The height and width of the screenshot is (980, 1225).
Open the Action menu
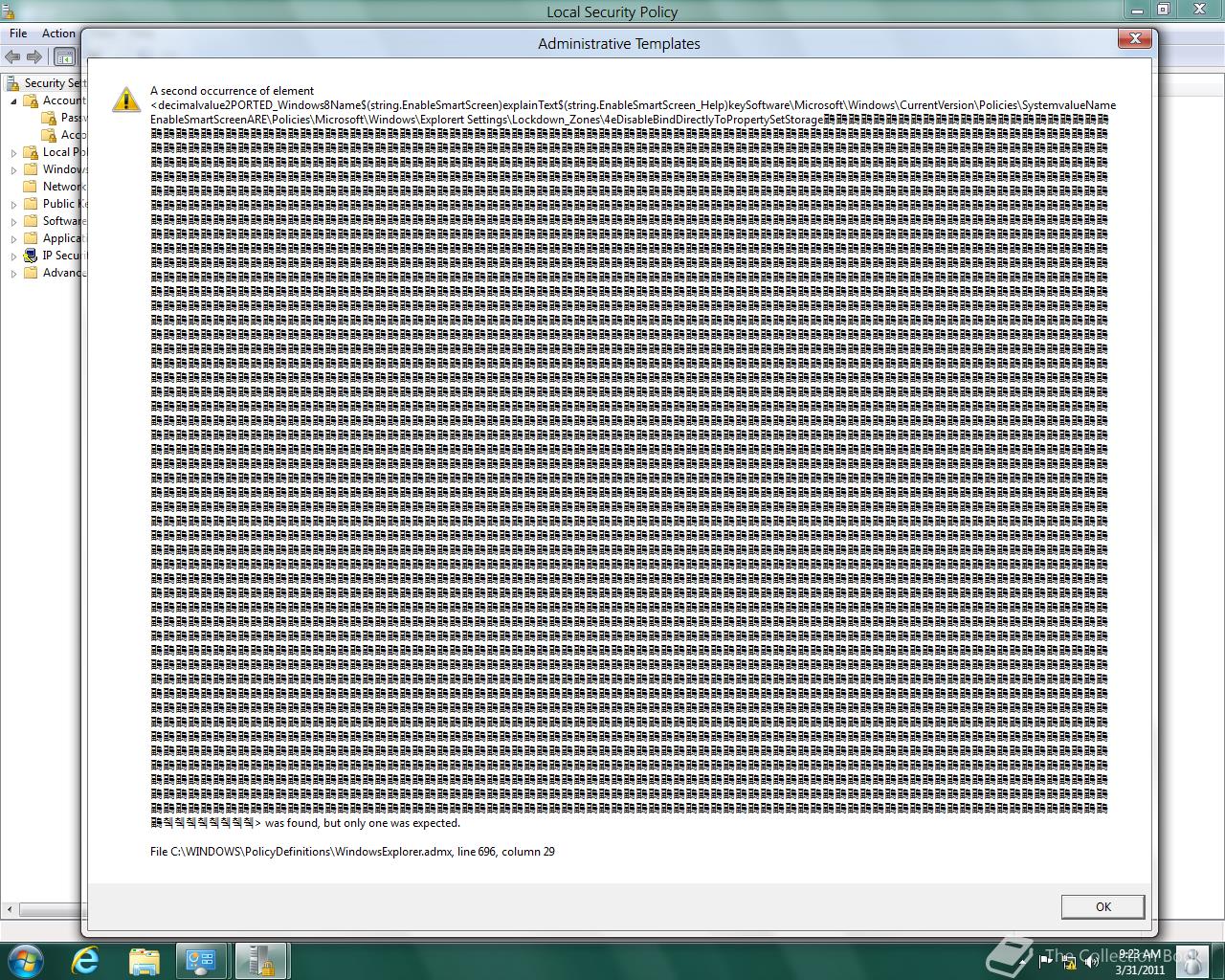(58, 33)
